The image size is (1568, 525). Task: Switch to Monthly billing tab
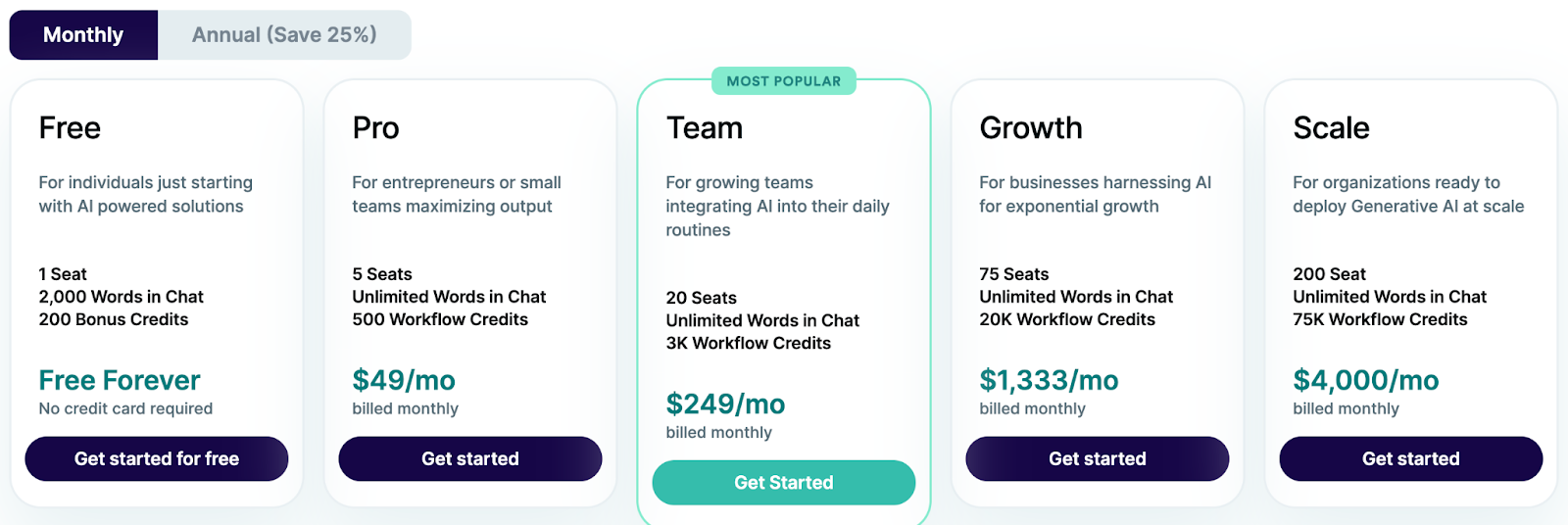pyautogui.click(x=83, y=35)
